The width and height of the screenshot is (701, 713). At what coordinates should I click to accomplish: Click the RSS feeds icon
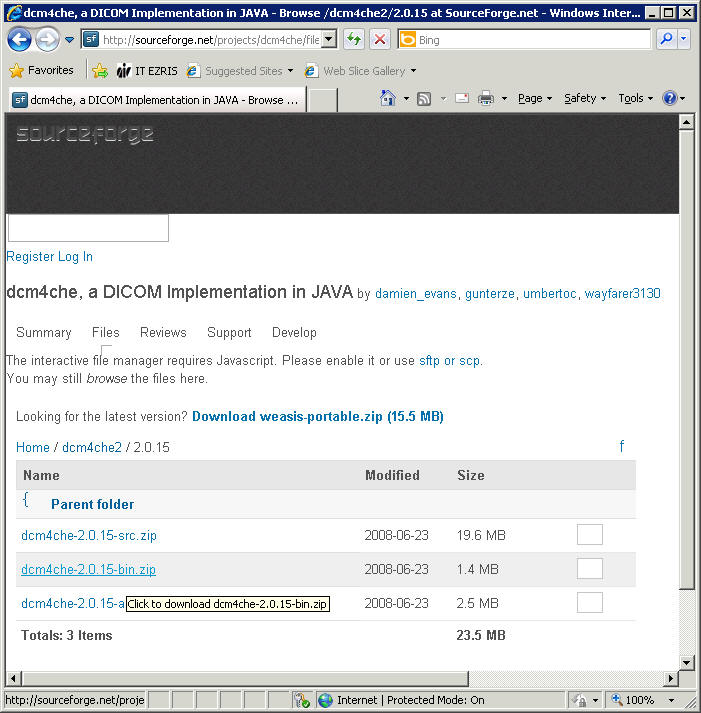click(424, 98)
